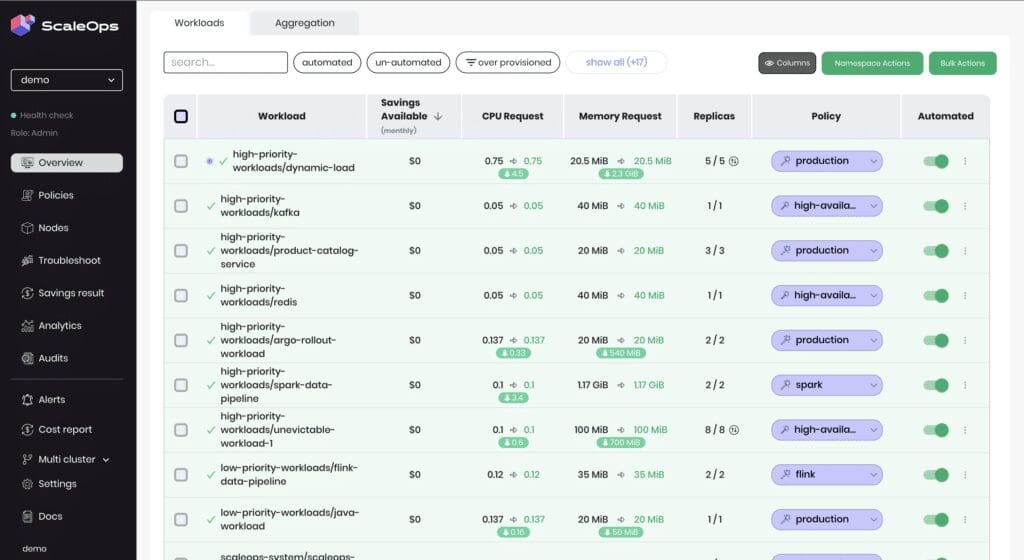The width and height of the screenshot is (1024, 560).
Task: Click the ScaleOps logo icon
Action: pos(22,26)
